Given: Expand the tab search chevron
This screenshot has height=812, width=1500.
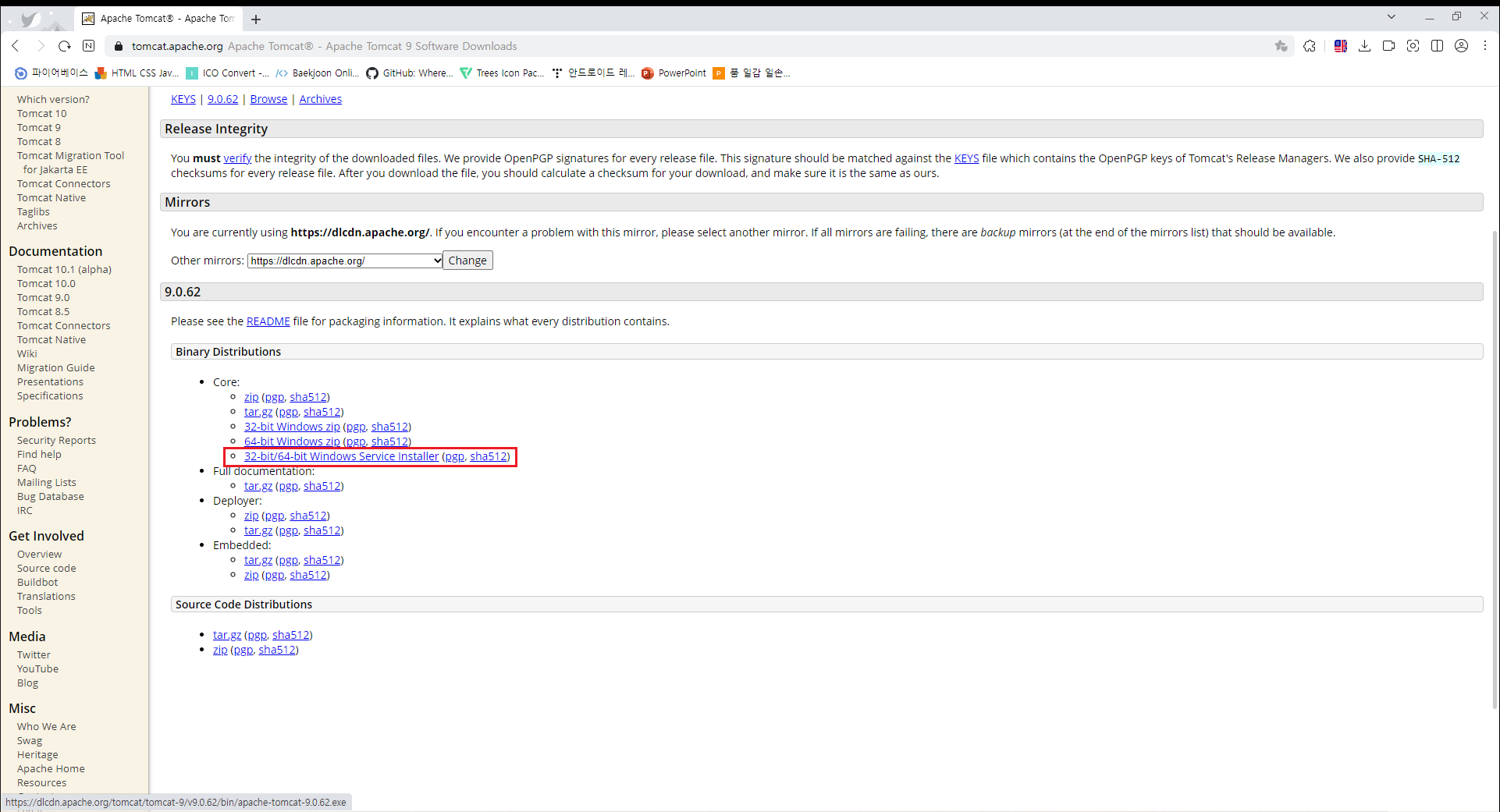Looking at the screenshot, I should 1391,16.
